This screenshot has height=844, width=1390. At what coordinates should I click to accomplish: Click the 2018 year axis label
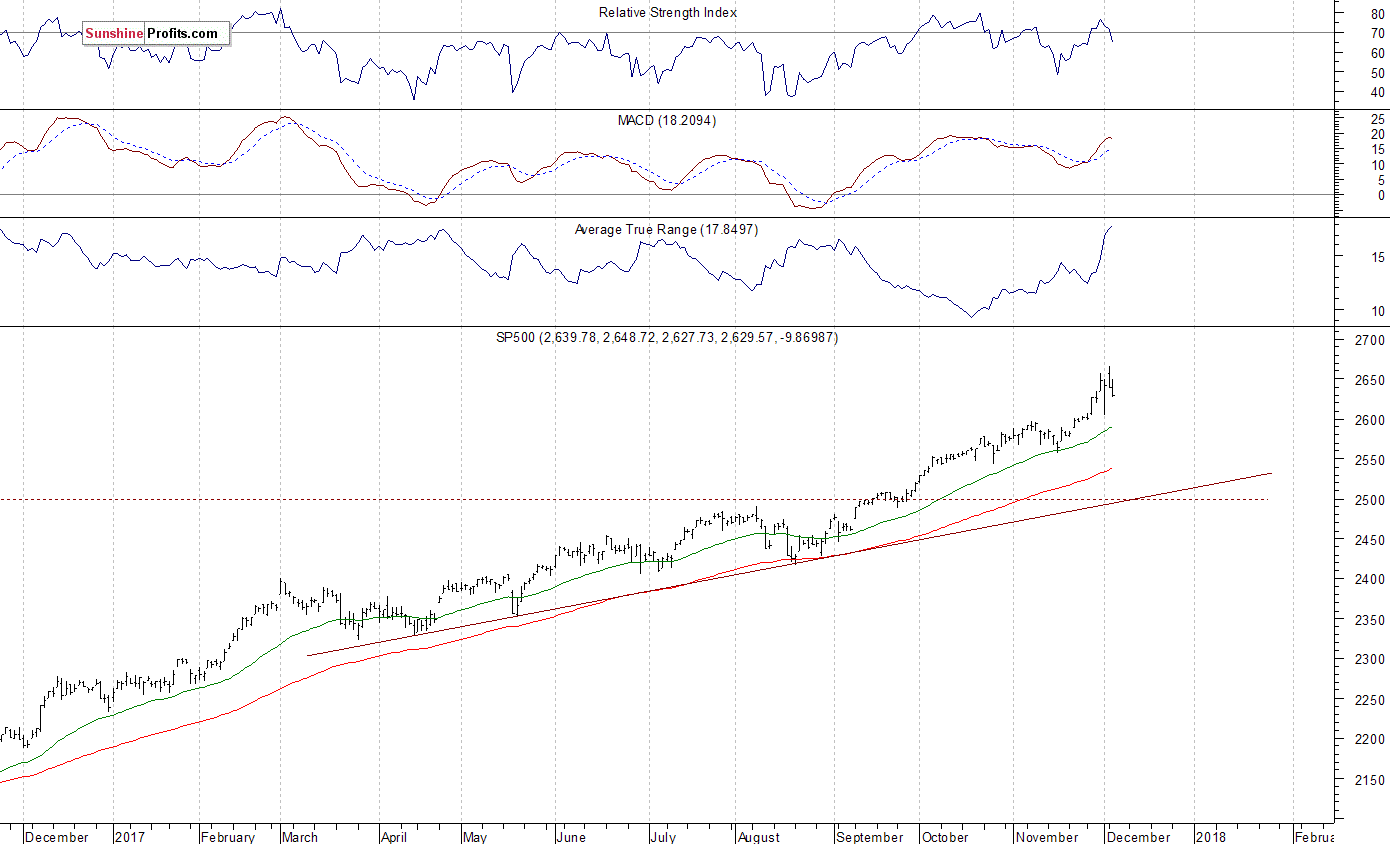point(1212,837)
